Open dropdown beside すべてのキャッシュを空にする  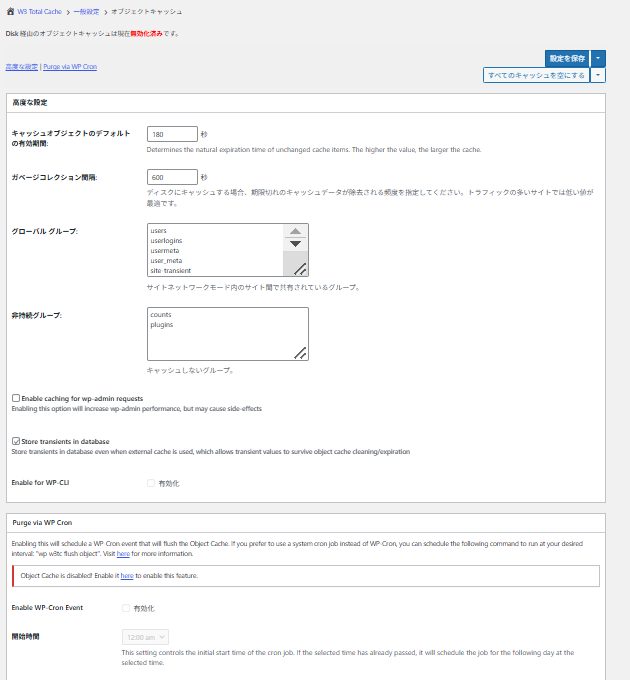click(x=597, y=75)
